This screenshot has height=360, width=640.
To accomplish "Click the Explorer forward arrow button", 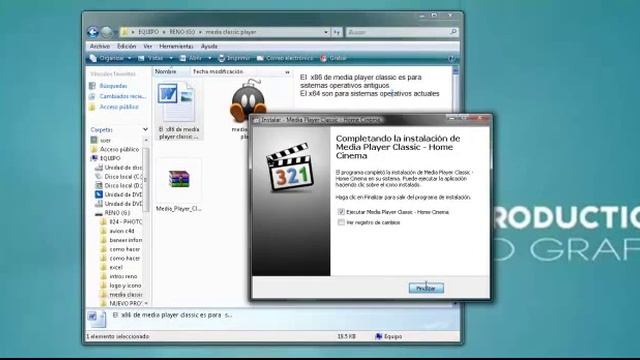I will click(x=107, y=32).
